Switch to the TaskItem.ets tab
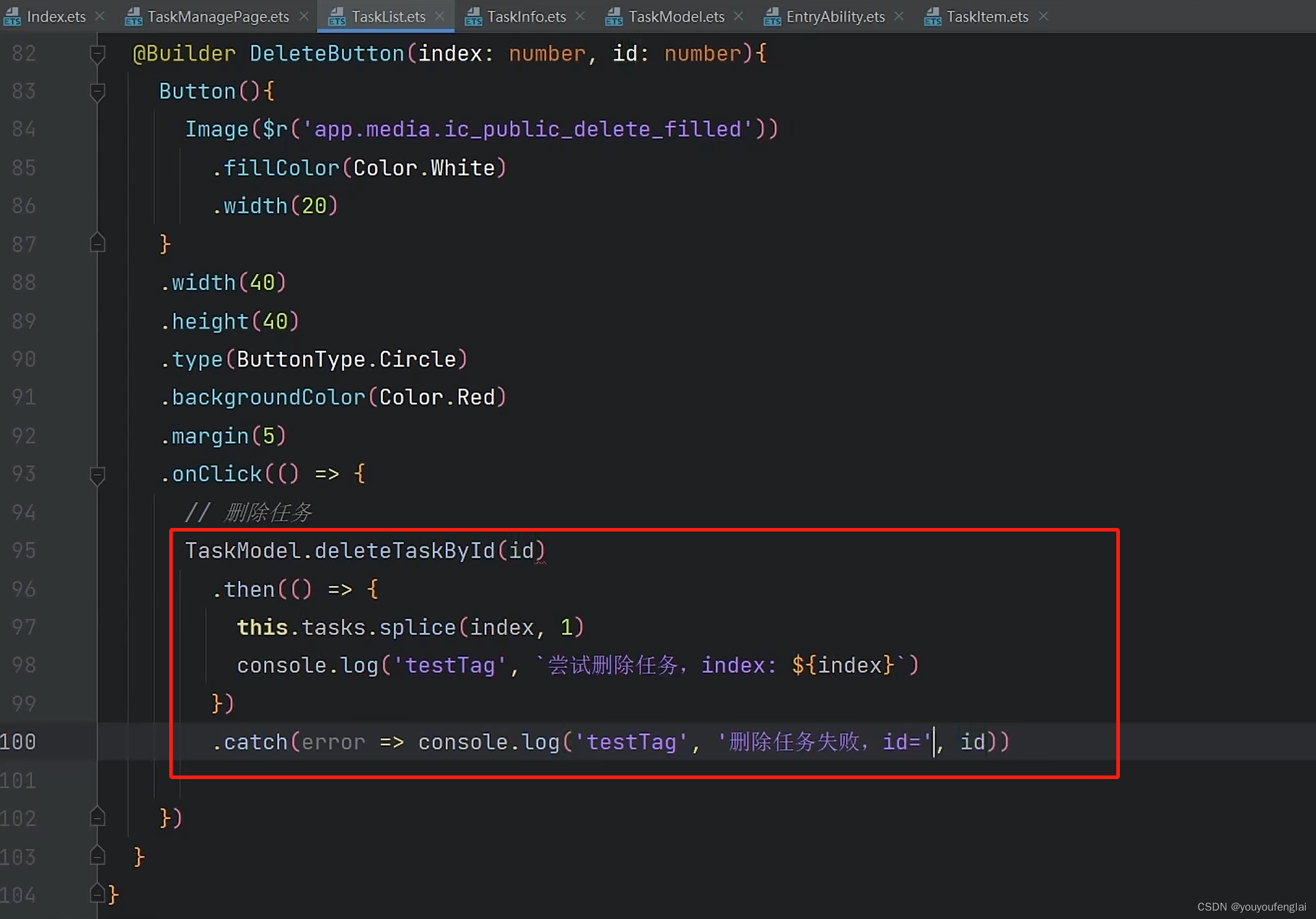This screenshot has height=919, width=1316. click(x=987, y=17)
